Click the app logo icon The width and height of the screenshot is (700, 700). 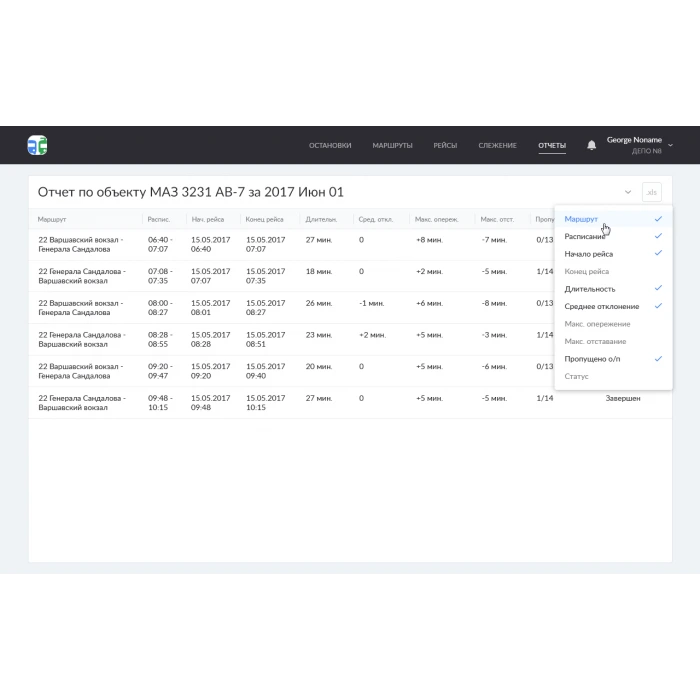click(37, 145)
